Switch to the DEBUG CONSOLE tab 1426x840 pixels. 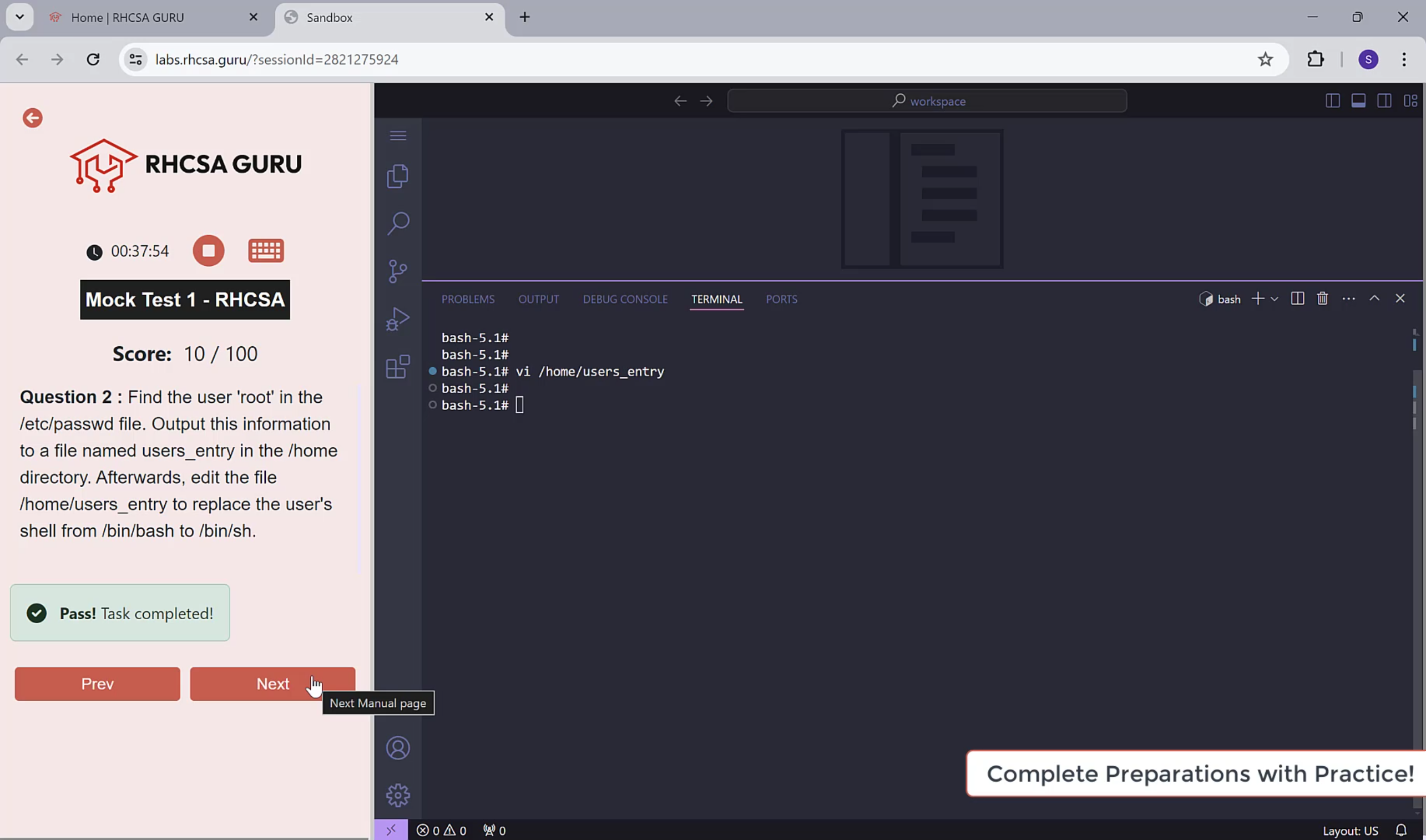point(625,299)
